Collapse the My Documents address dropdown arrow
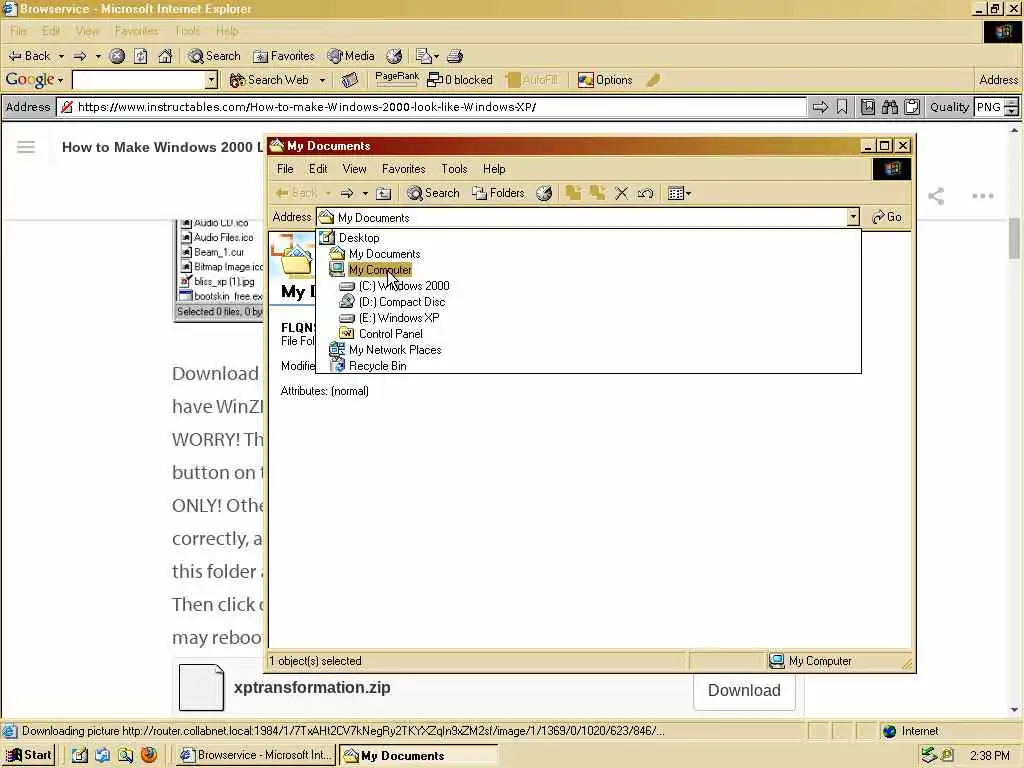Screen dimensions: 1024x768 (853, 217)
